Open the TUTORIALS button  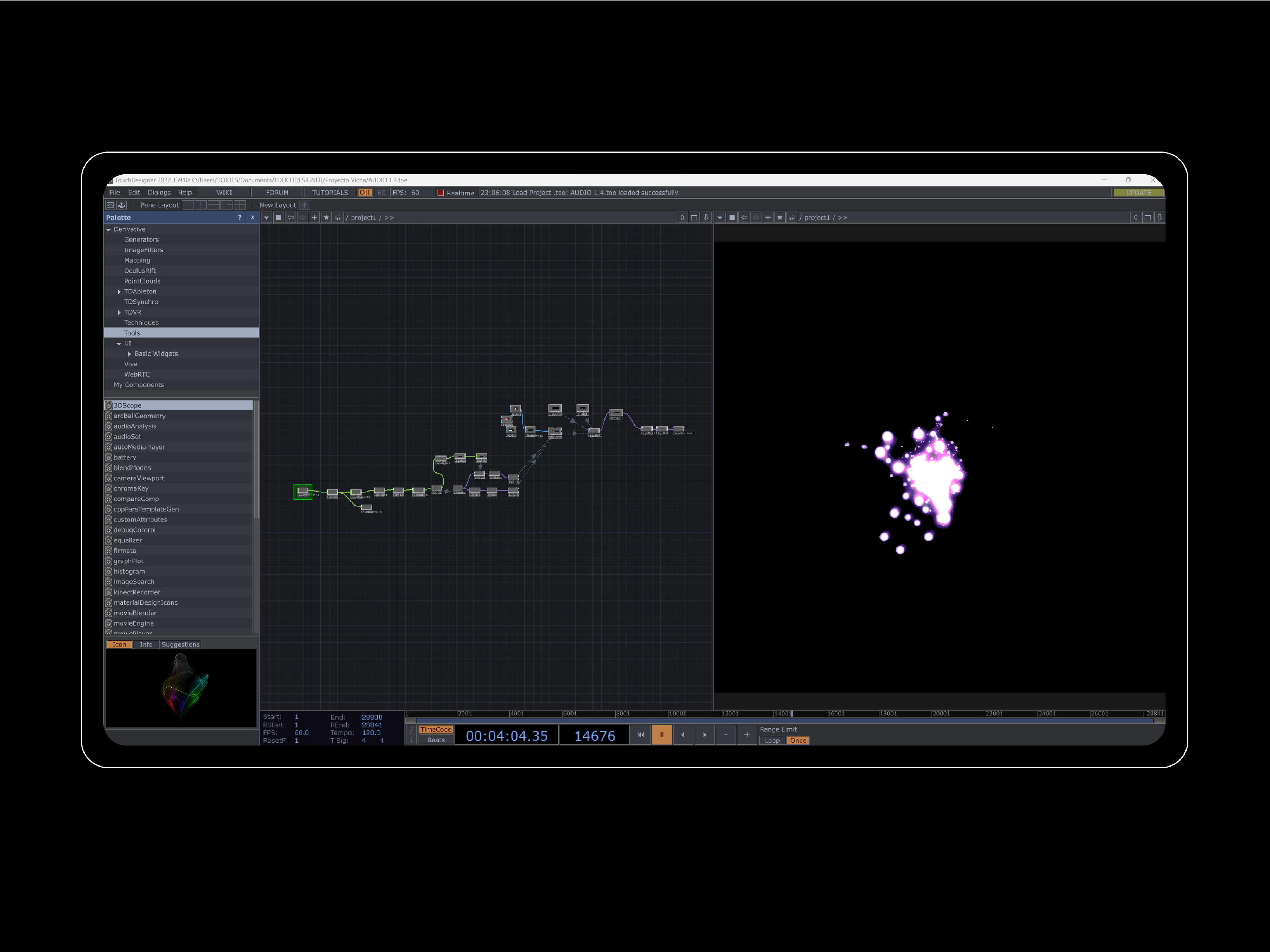coord(330,193)
